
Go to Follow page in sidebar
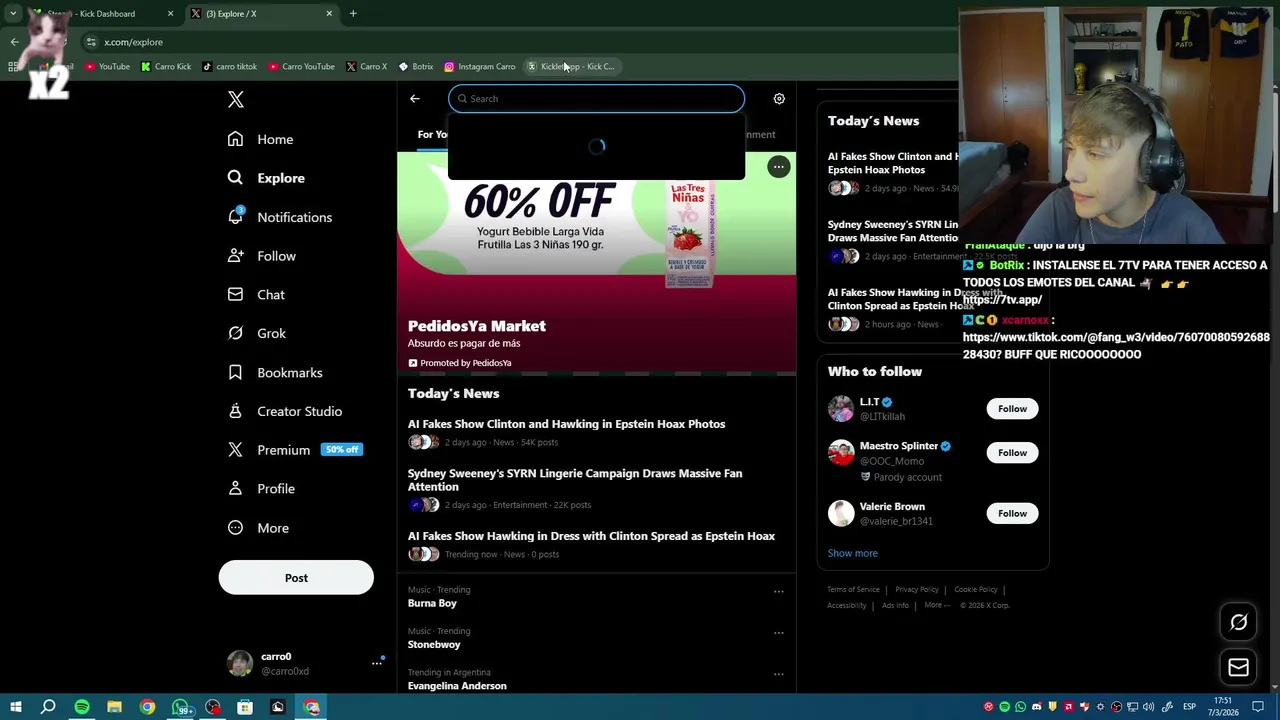[x=261, y=256]
